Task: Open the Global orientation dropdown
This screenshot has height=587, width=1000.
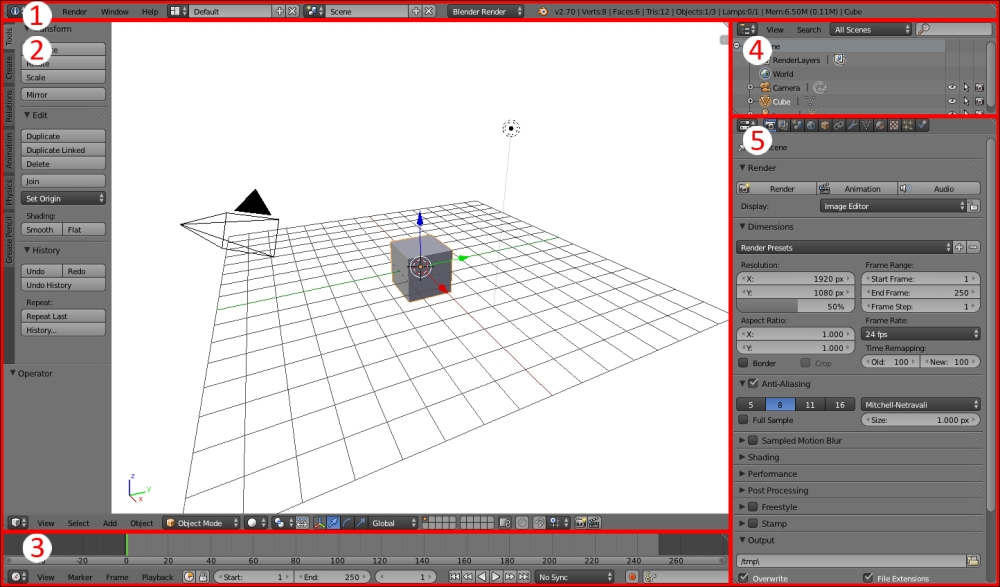Action: click(x=393, y=523)
